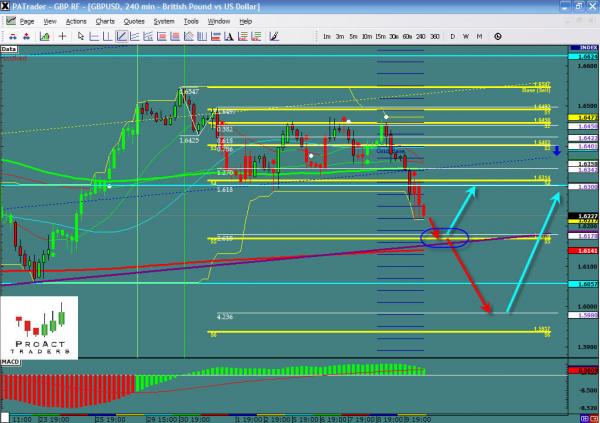Switch to the 1m timeframe
The image size is (600, 423).
pos(327,37)
